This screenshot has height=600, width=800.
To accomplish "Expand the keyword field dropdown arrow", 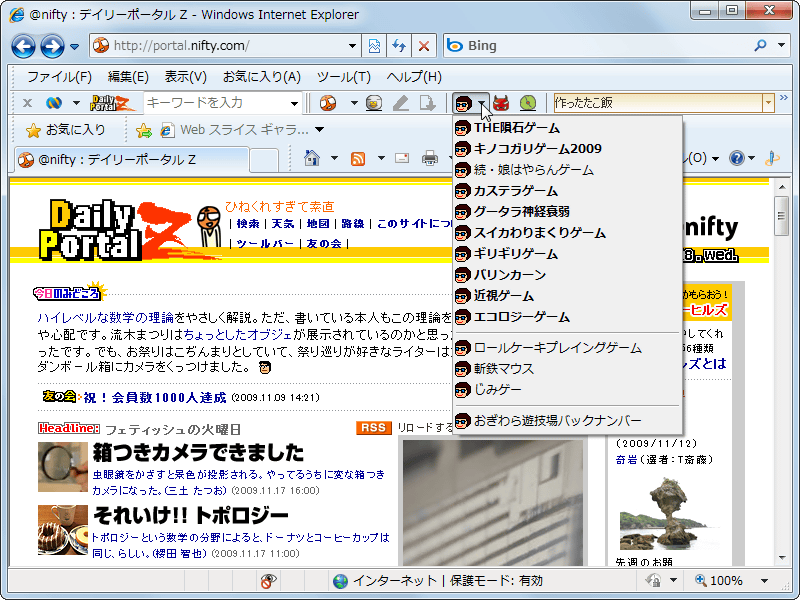I will click(294, 104).
